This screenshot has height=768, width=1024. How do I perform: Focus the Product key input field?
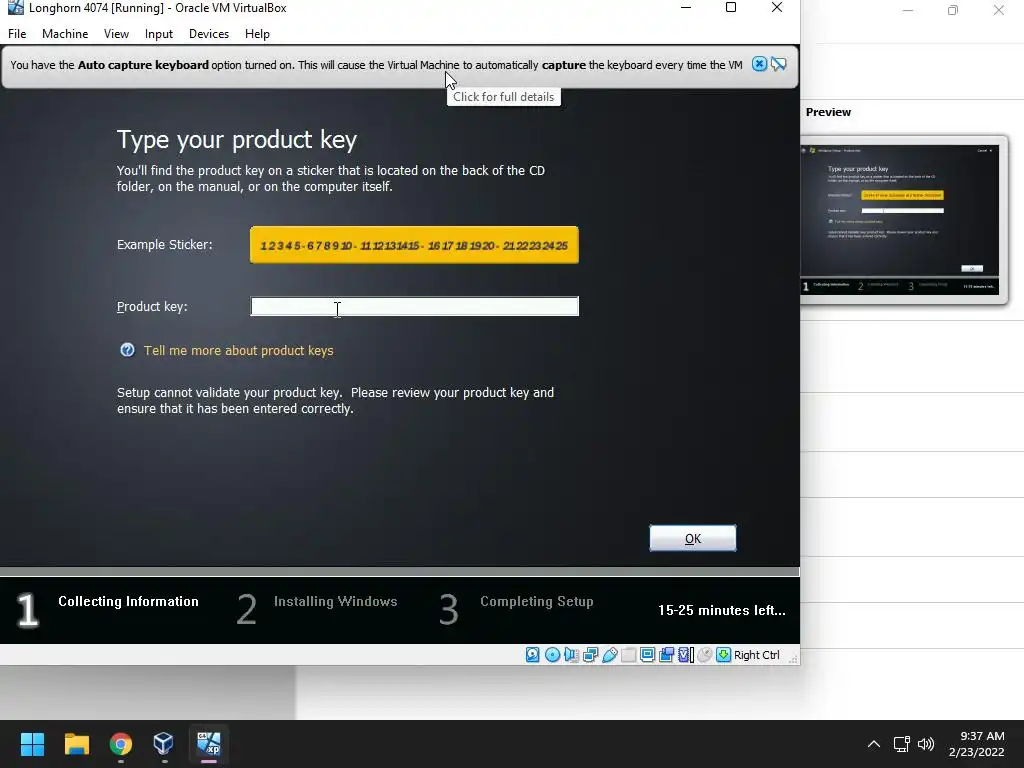(x=415, y=306)
